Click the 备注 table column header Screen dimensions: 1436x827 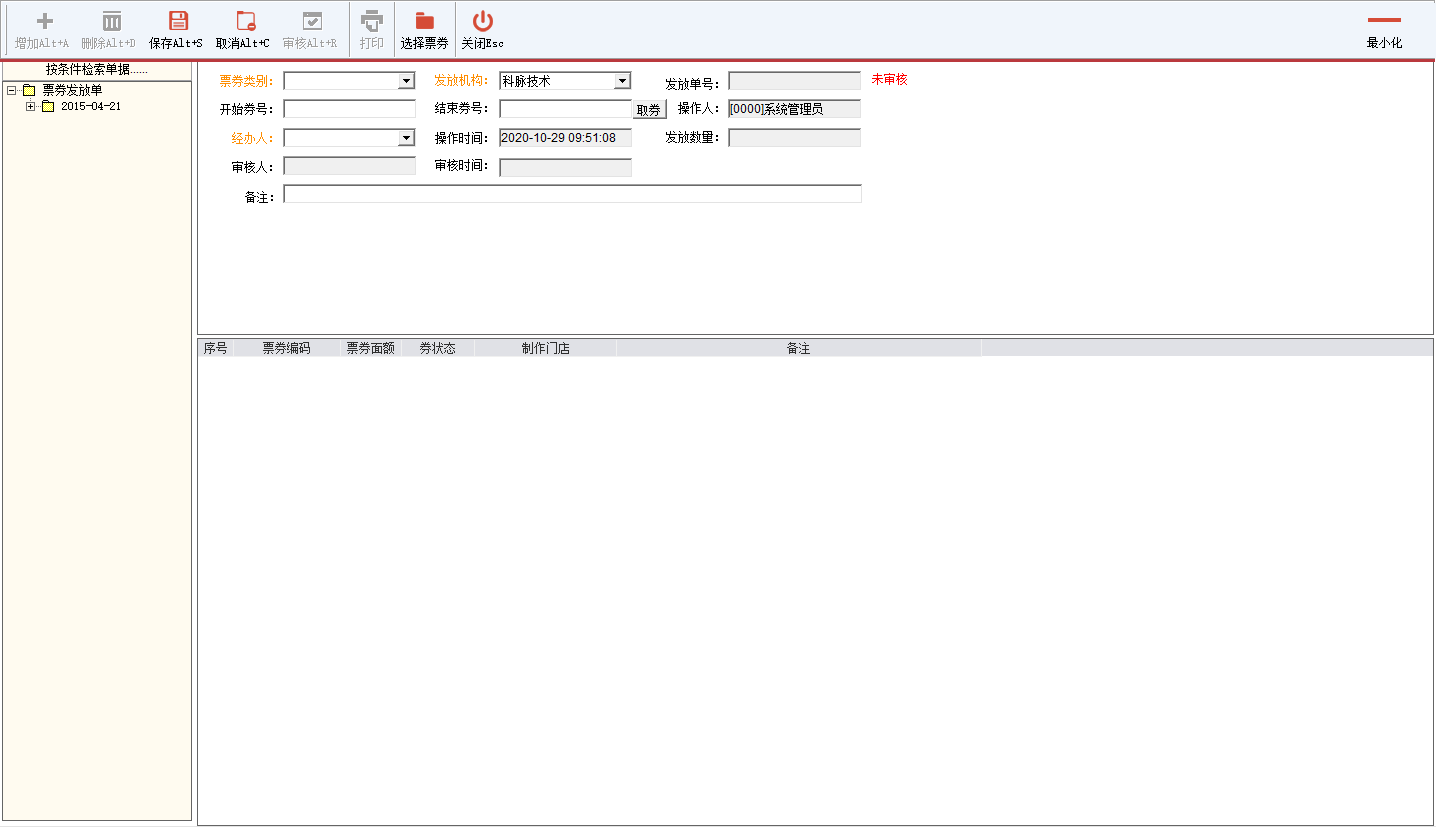click(x=799, y=348)
